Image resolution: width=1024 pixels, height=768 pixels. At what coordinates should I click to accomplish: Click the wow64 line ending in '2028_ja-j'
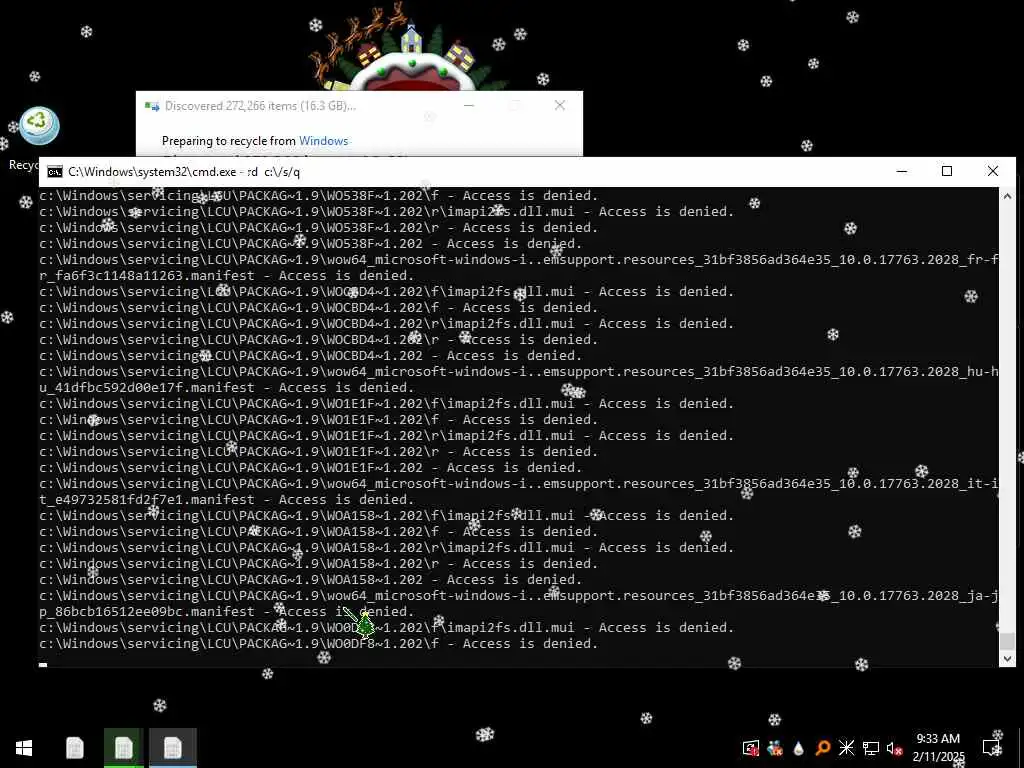pyautogui.click(x=519, y=596)
